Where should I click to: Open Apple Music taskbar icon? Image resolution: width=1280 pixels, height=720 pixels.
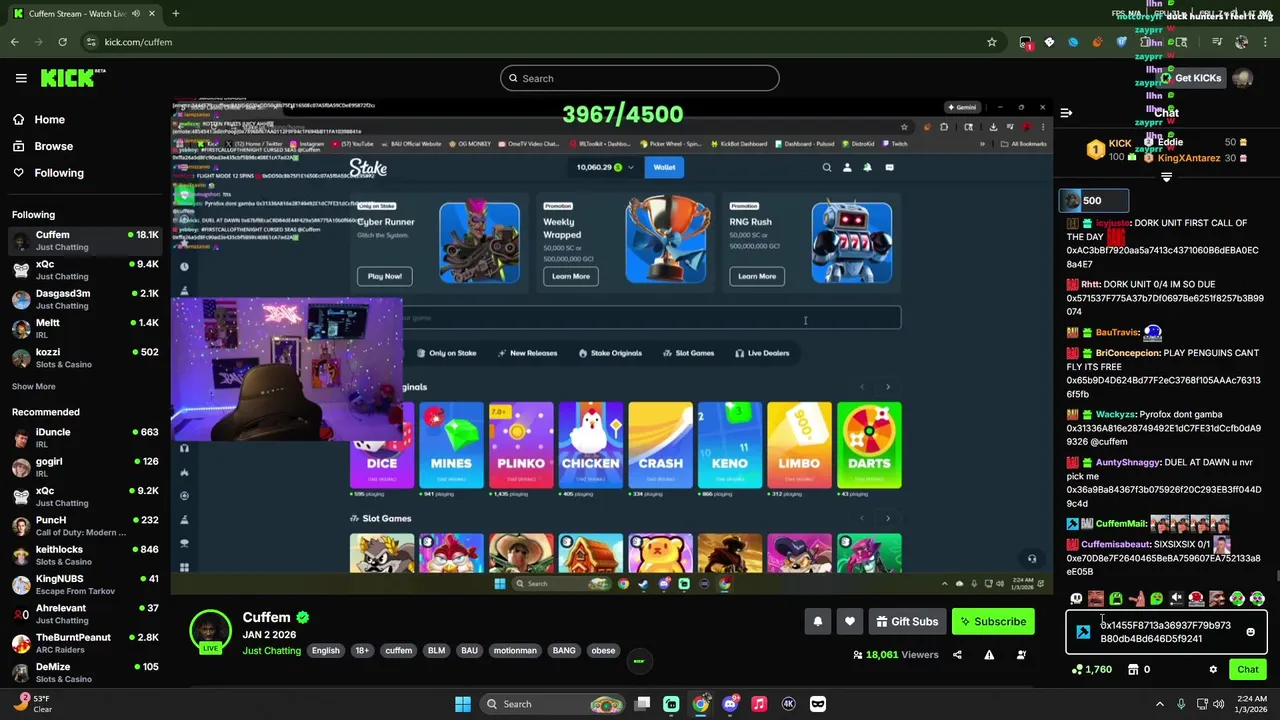pyautogui.click(x=759, y=704)
